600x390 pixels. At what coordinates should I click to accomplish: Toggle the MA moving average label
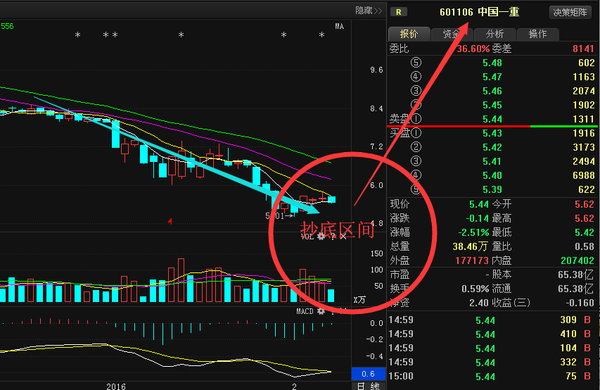point(339,26)
